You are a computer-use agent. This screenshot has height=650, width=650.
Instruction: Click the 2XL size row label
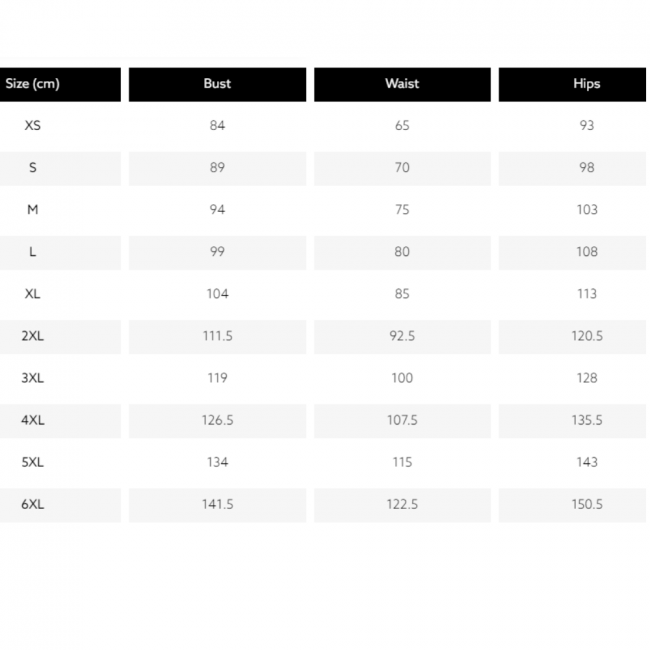(32, 336)
